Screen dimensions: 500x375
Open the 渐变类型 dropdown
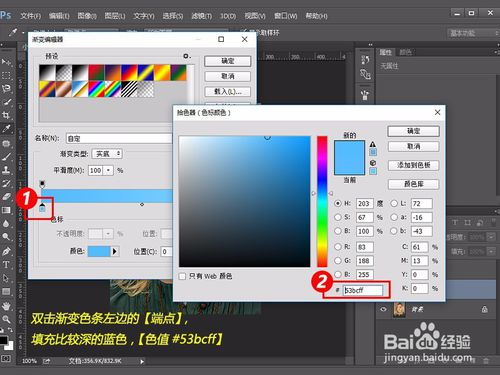107,154
